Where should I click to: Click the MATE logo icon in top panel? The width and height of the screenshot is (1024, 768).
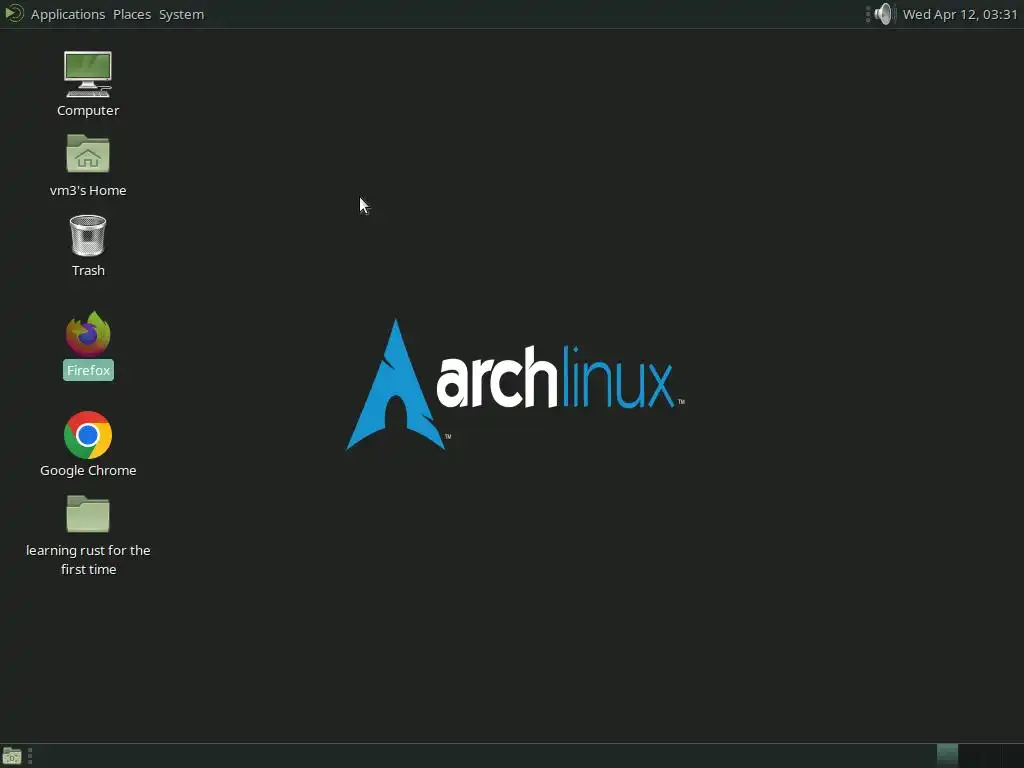coord(14,14)
